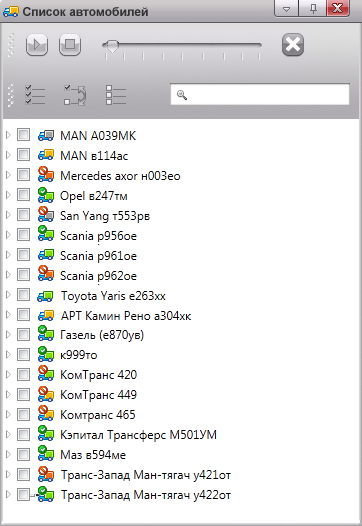362x526 pixels.
Task: Select the Кэпитал Трансферс М501УМ row text
Action: (138, 435)
